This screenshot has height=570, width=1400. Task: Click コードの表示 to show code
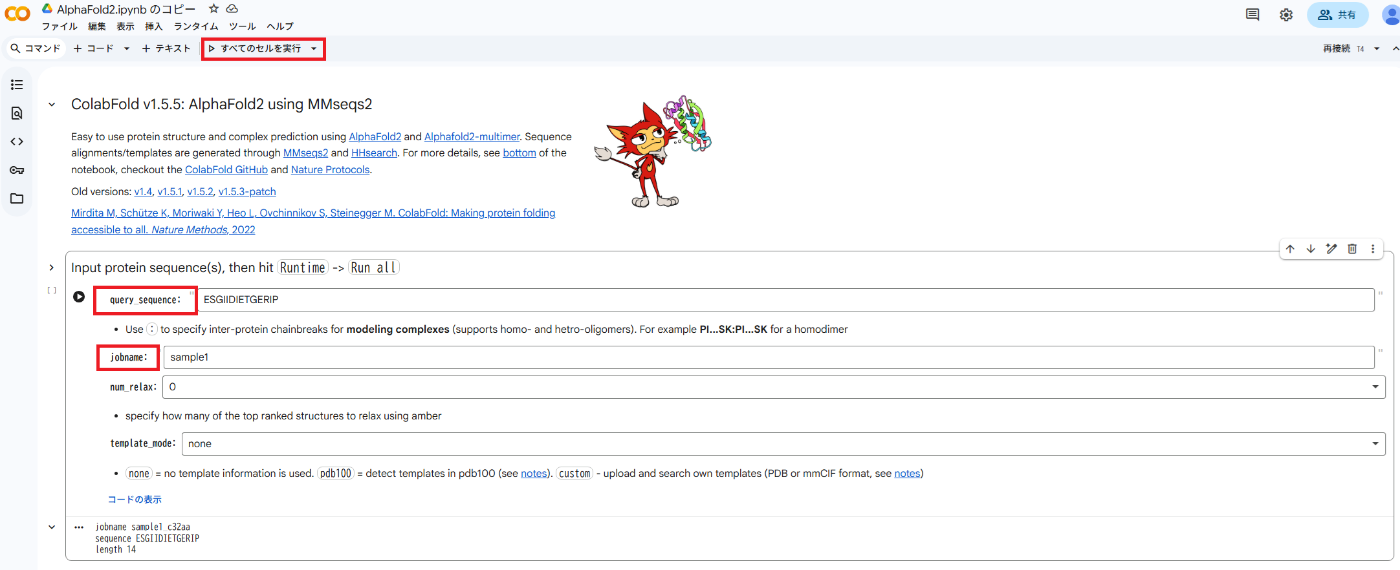[134, 499]
